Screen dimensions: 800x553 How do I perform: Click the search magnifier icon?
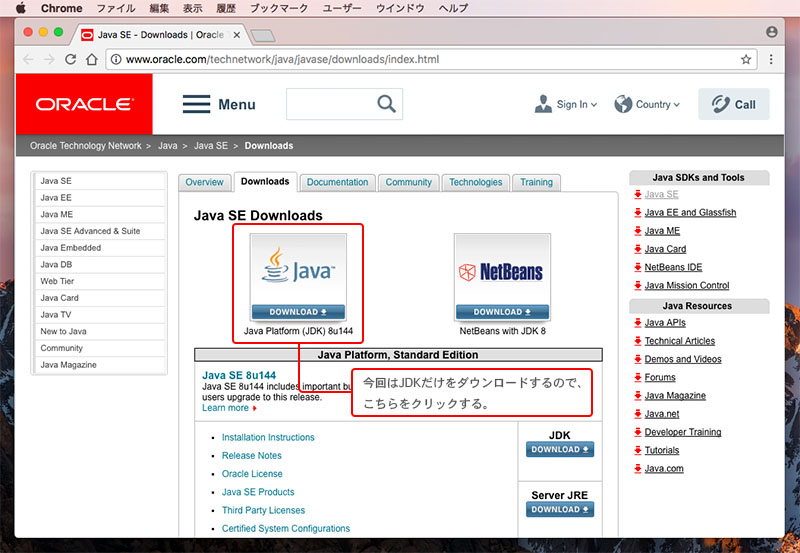386,104
